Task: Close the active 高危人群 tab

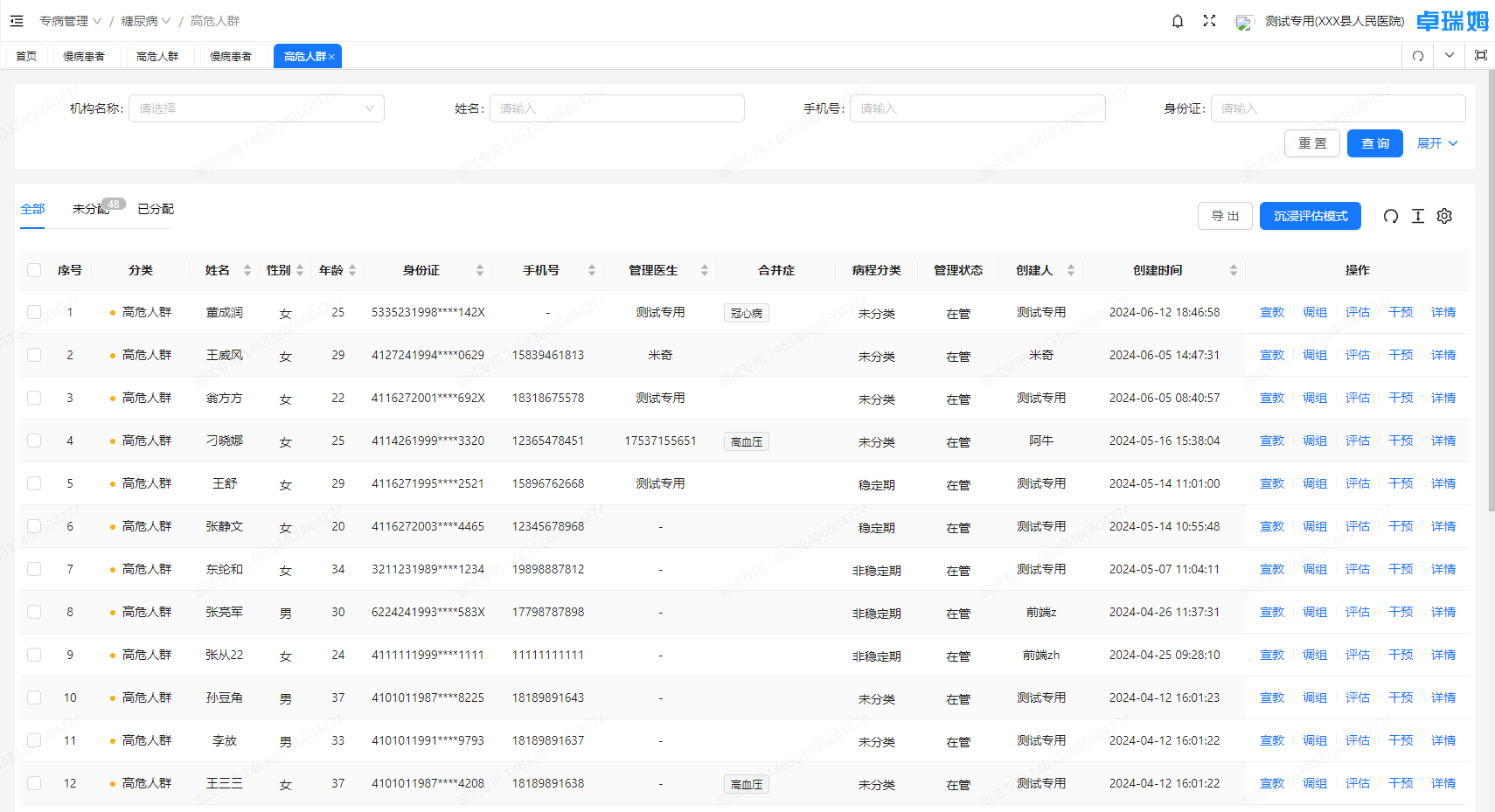Action: point(332,57)
